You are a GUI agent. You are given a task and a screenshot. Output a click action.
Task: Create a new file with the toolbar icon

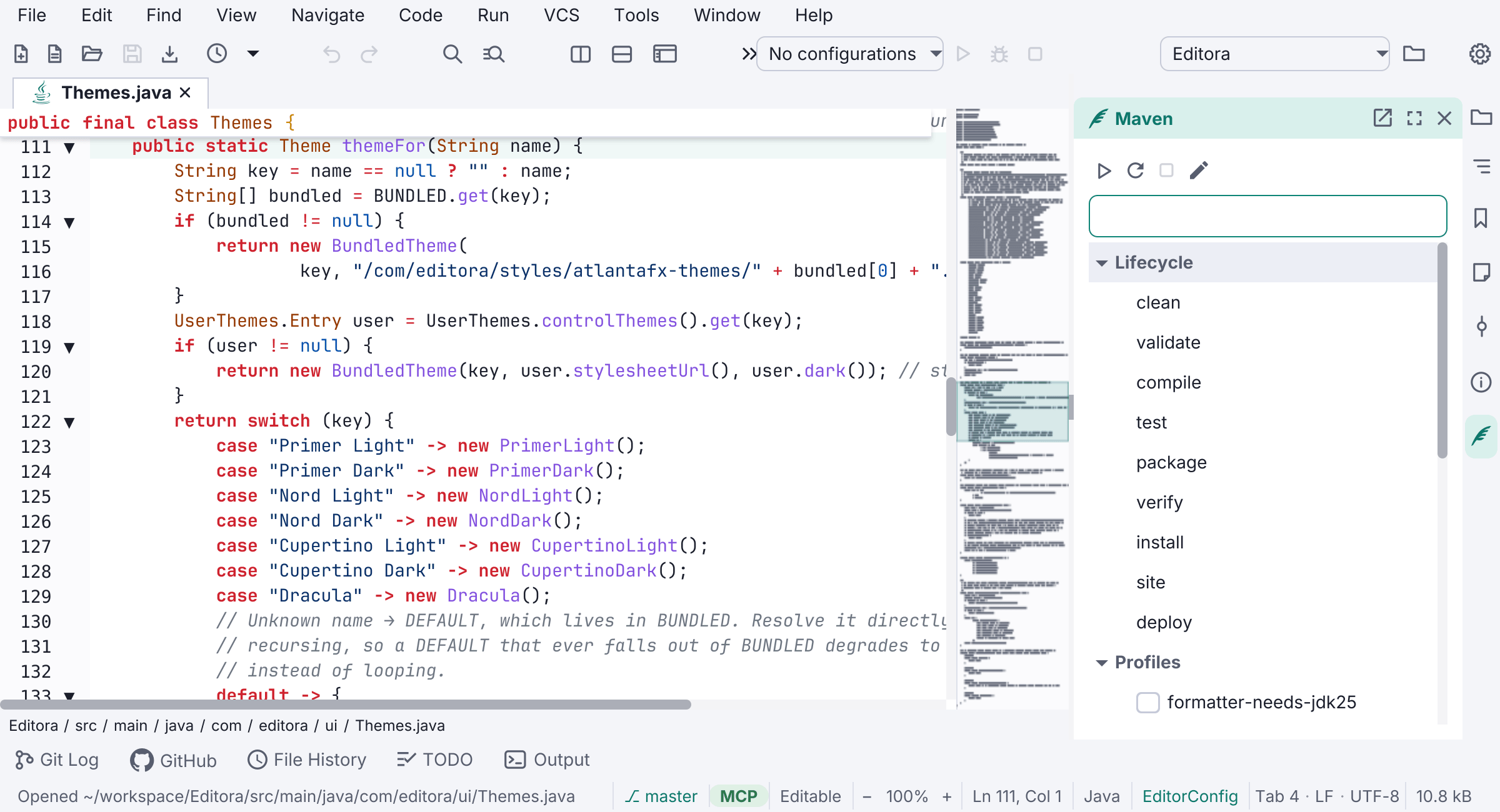(21, 54)
